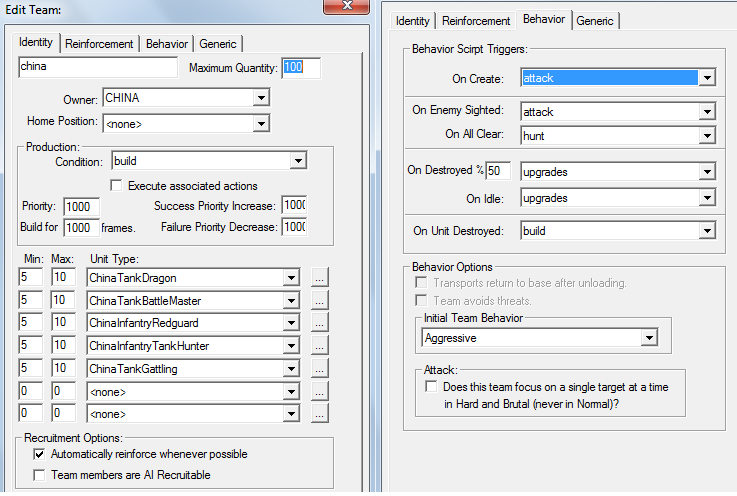Open the On All Clear hunt dropdown

[706, 134]
